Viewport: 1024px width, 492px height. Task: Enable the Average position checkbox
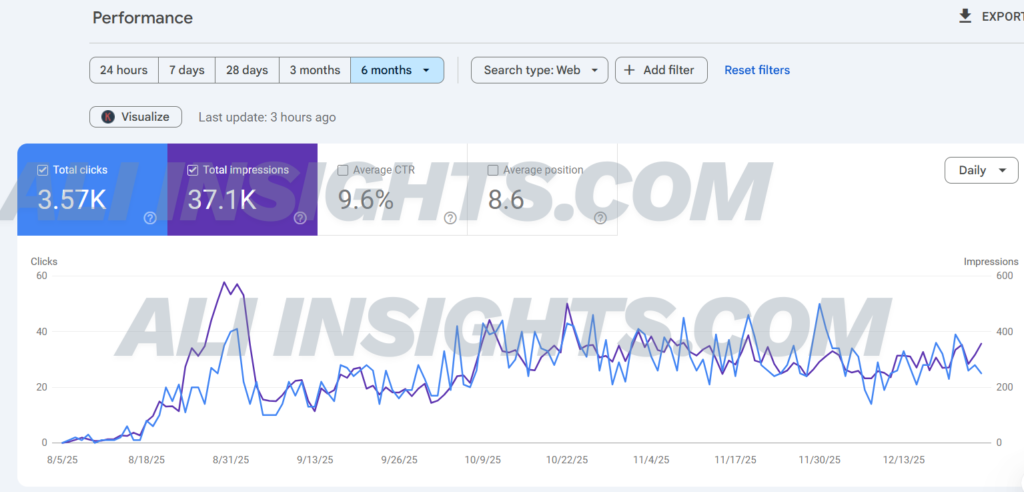point(493,170)
